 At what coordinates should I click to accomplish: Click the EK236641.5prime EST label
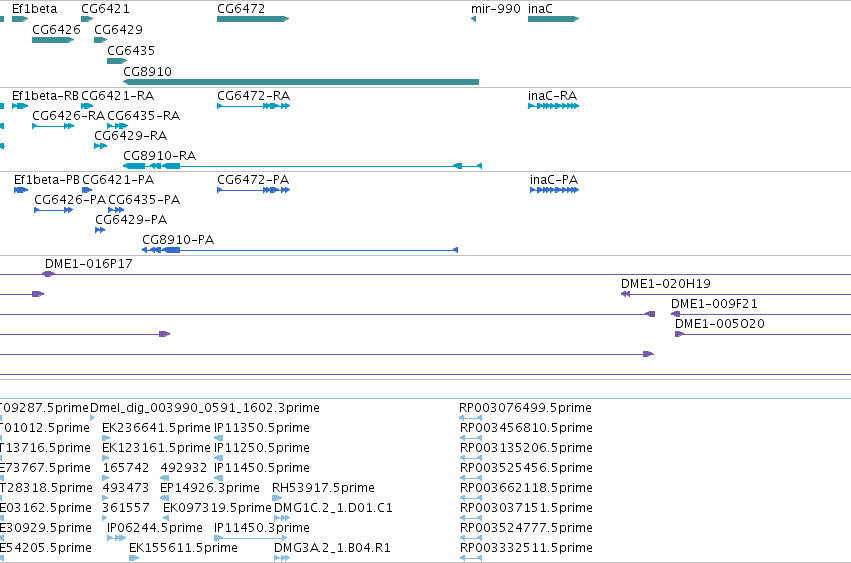(x=156, y=428)
